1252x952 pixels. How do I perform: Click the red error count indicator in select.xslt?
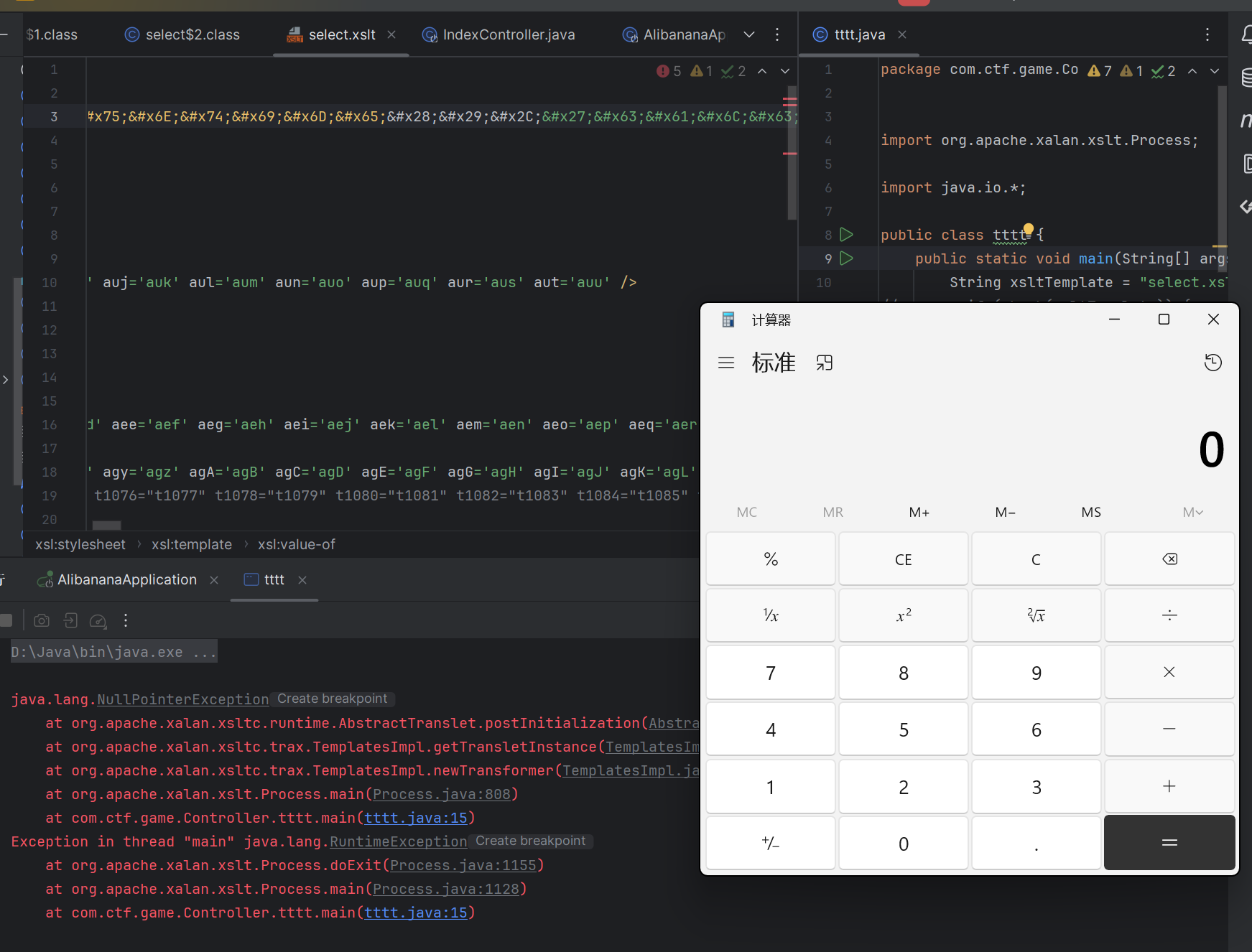tap(669, 71)
